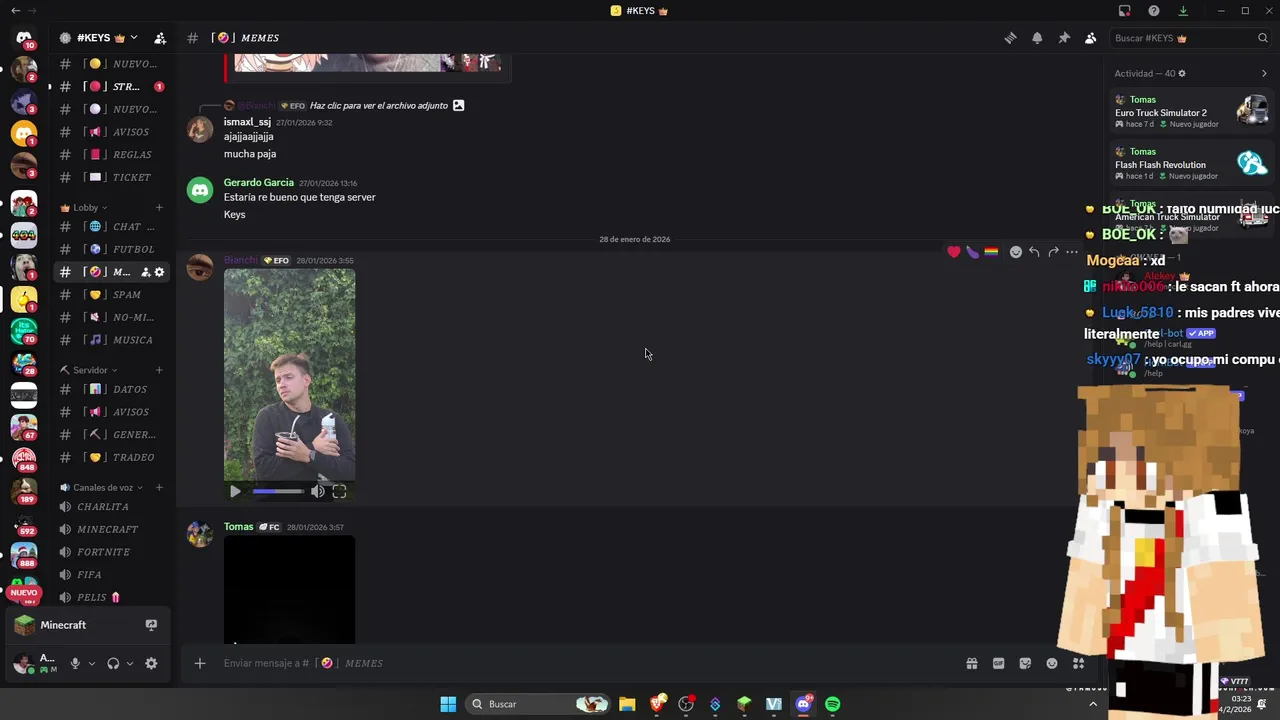Open user settings gear
Image resolution: width=1280 pixels, height=720 pixels.
pyautogui.click(x=151, y=663)
